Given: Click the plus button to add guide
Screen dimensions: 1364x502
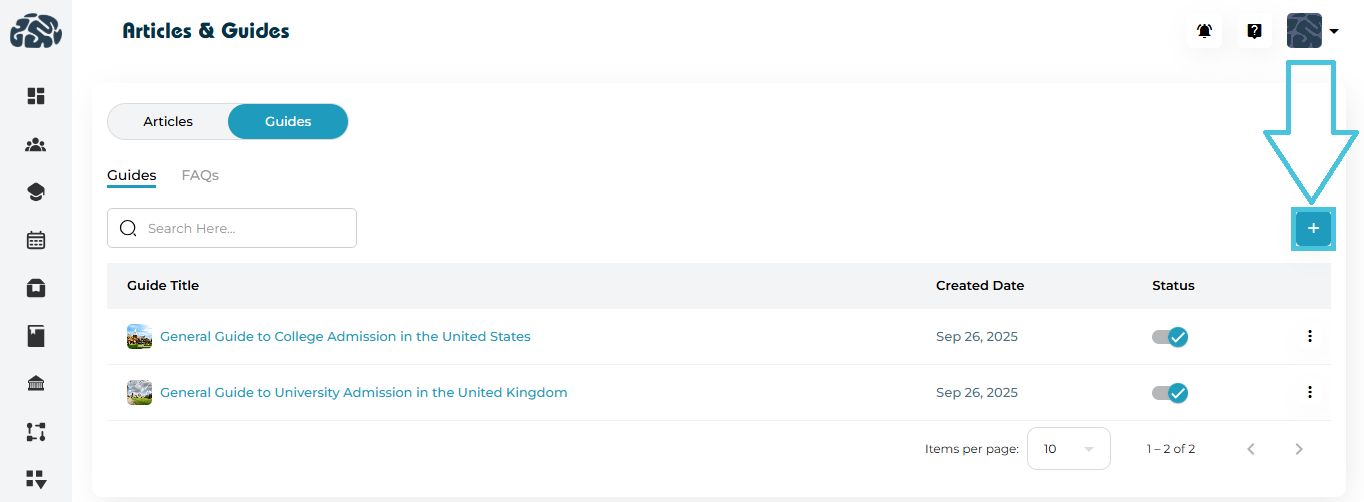Looking at the screenshot, I should 1313,229.
